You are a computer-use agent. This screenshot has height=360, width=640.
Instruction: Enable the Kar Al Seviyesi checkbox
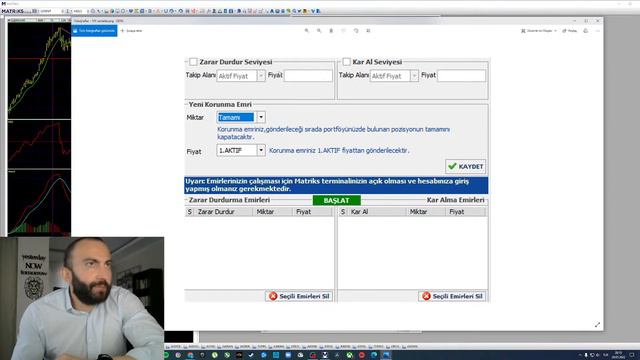[x=346, y=62]
